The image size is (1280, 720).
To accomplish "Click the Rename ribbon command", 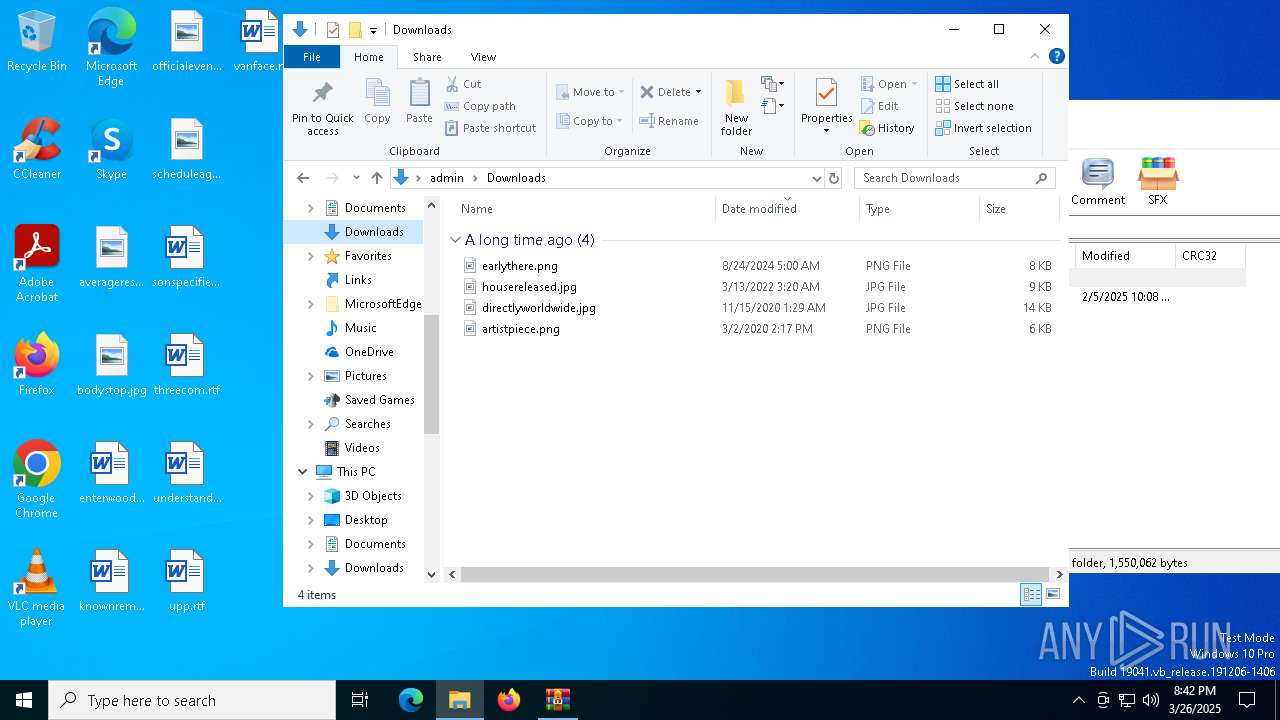I will pyautogui.click(x=669, y=121).
